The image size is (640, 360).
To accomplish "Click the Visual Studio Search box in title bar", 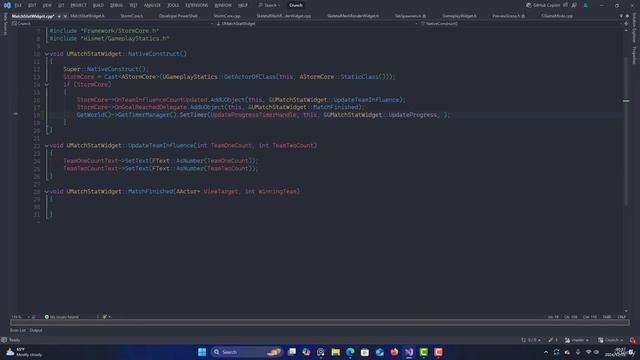I will tap(269, 5).
